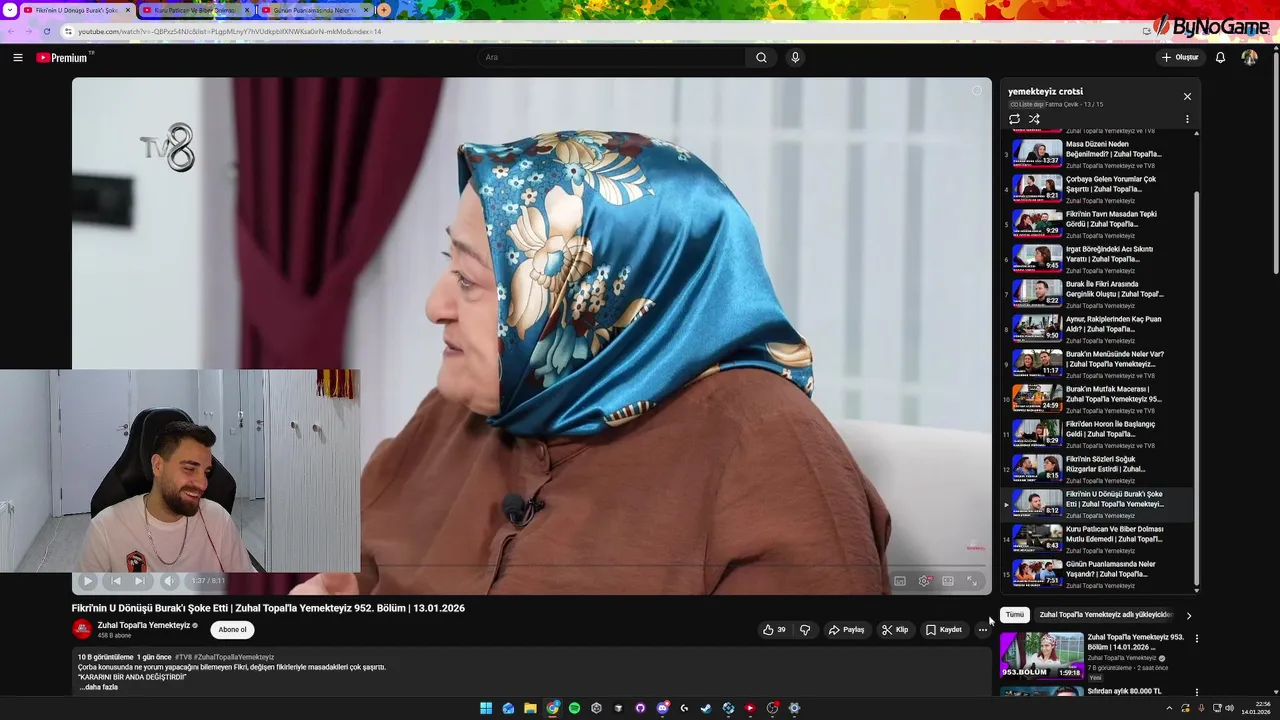The width and height of the screenshot is (1280, 720).
Task: Skip to previous video in player
Action: (x=116, y=580)
